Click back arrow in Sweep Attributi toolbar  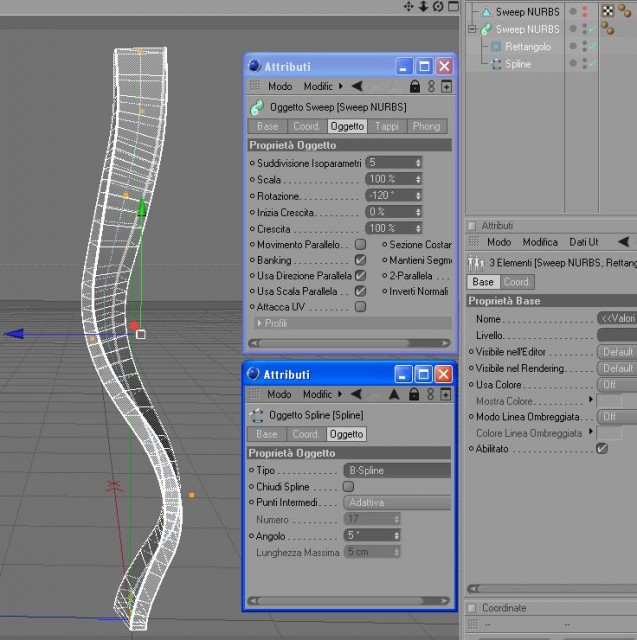click(x=357, y=86)
